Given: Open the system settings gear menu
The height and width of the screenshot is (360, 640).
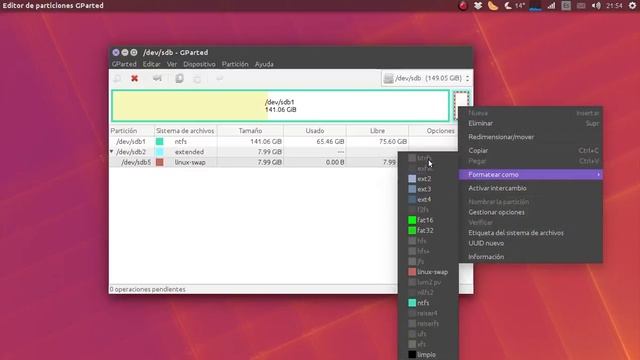Looking at the screenshot, I should pyautogui.click(x=632, y=5).
